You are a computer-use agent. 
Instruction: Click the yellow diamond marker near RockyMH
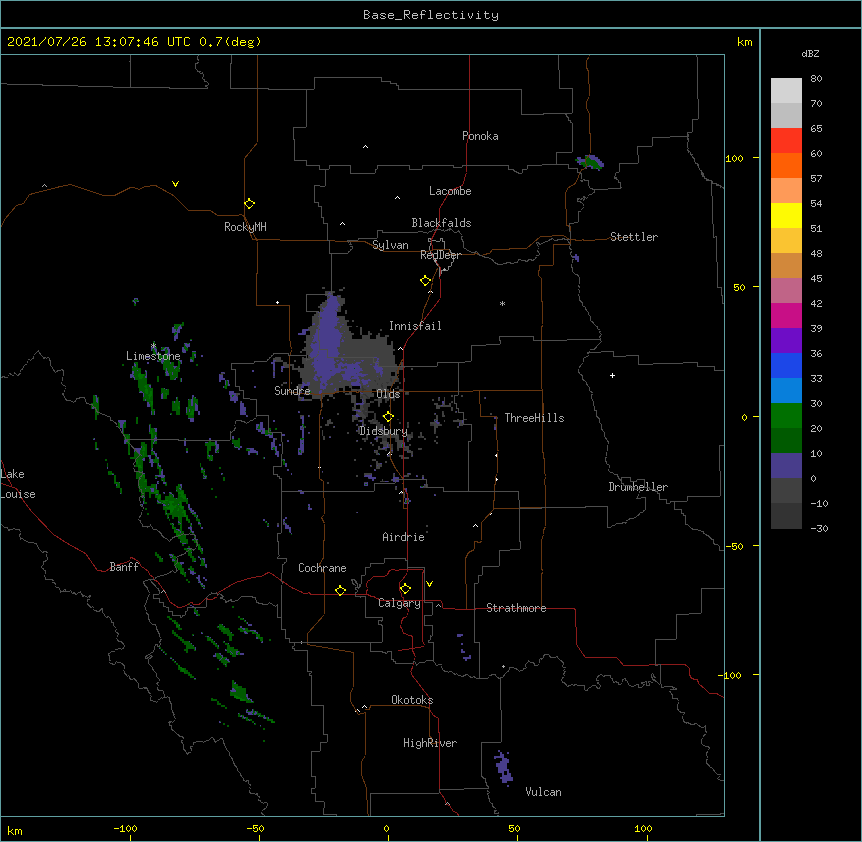[249, 203]
